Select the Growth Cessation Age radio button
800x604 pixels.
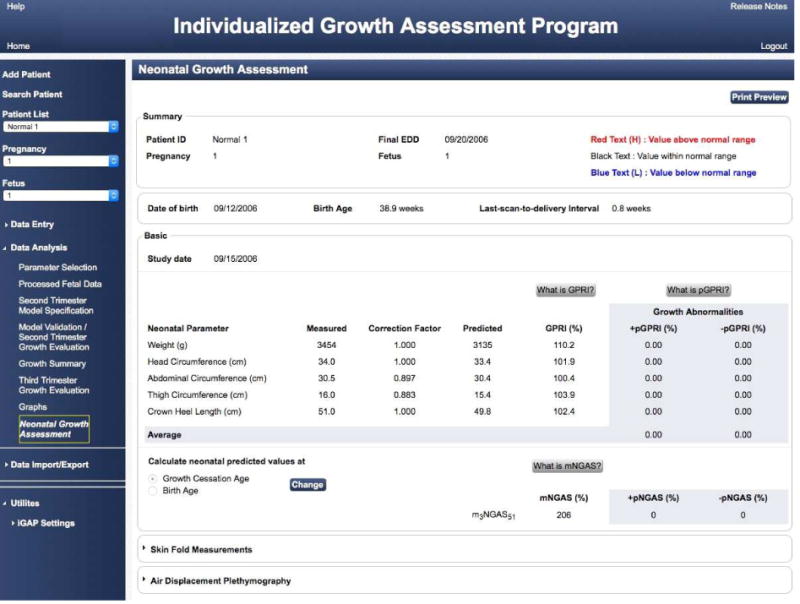click(x=153, y=479)
